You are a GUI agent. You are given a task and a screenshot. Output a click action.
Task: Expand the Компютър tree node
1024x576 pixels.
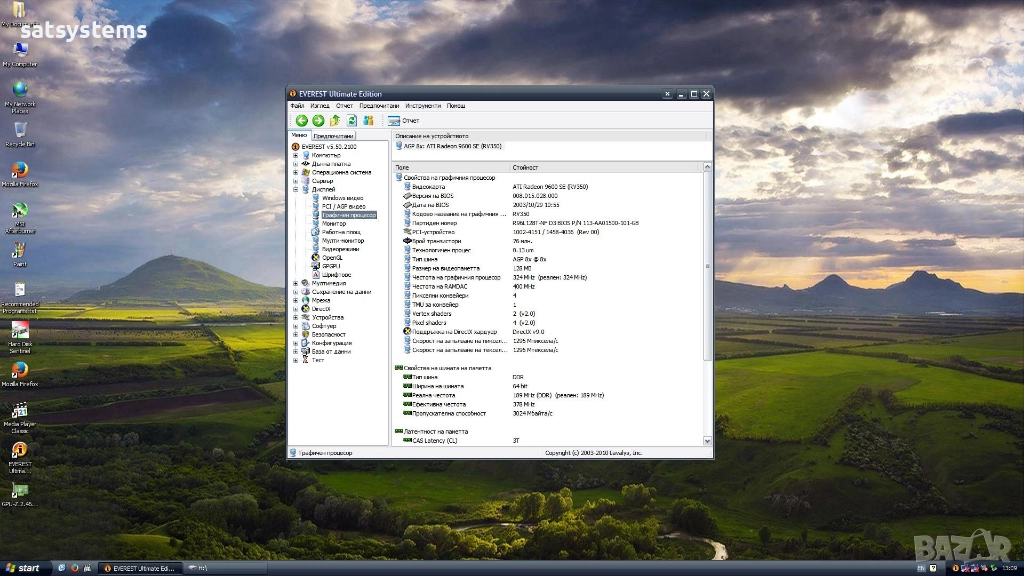point(295,155)
